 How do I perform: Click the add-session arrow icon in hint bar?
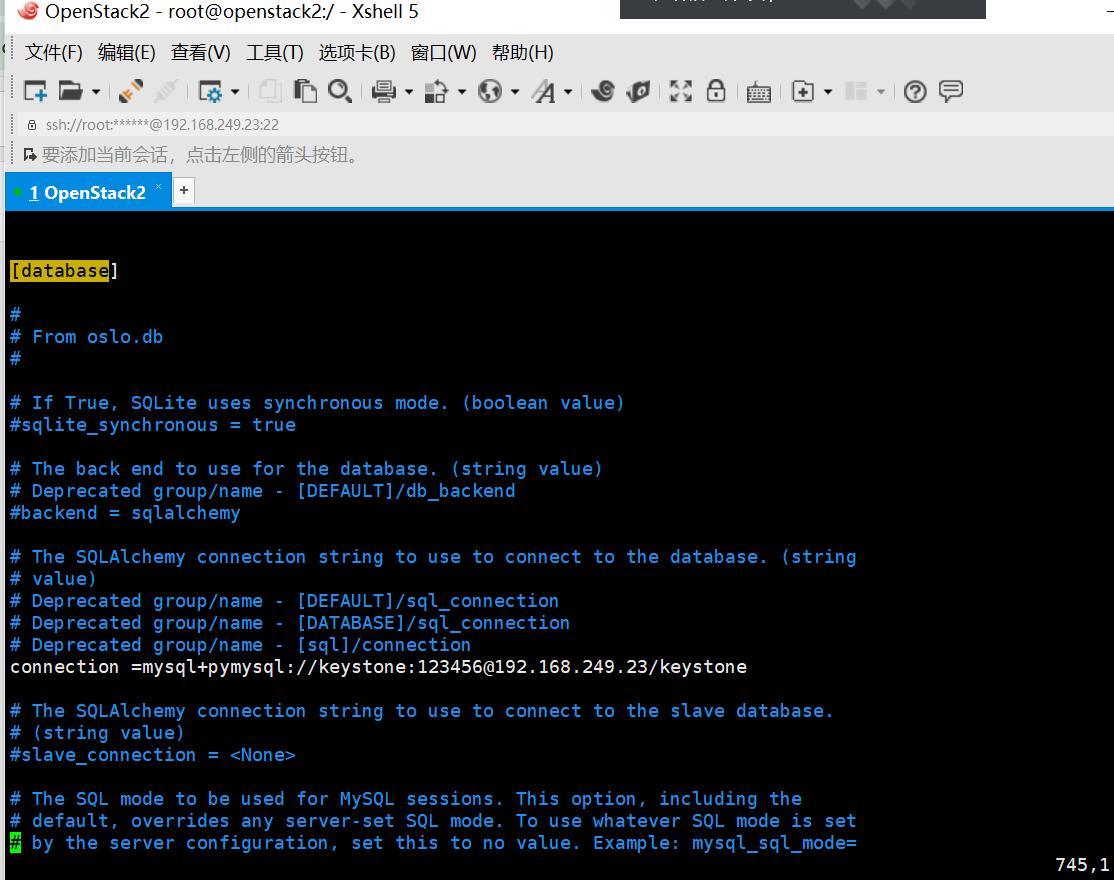click(x=31, y=154)
